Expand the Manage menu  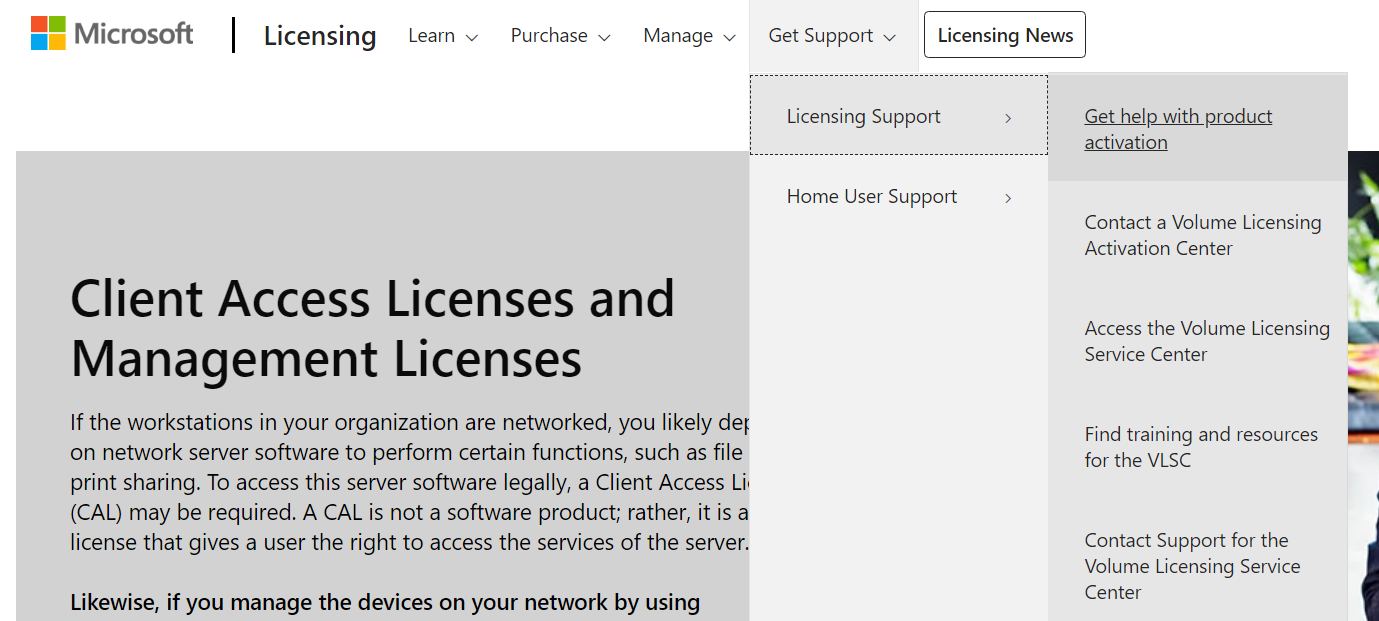coord(689,36)
